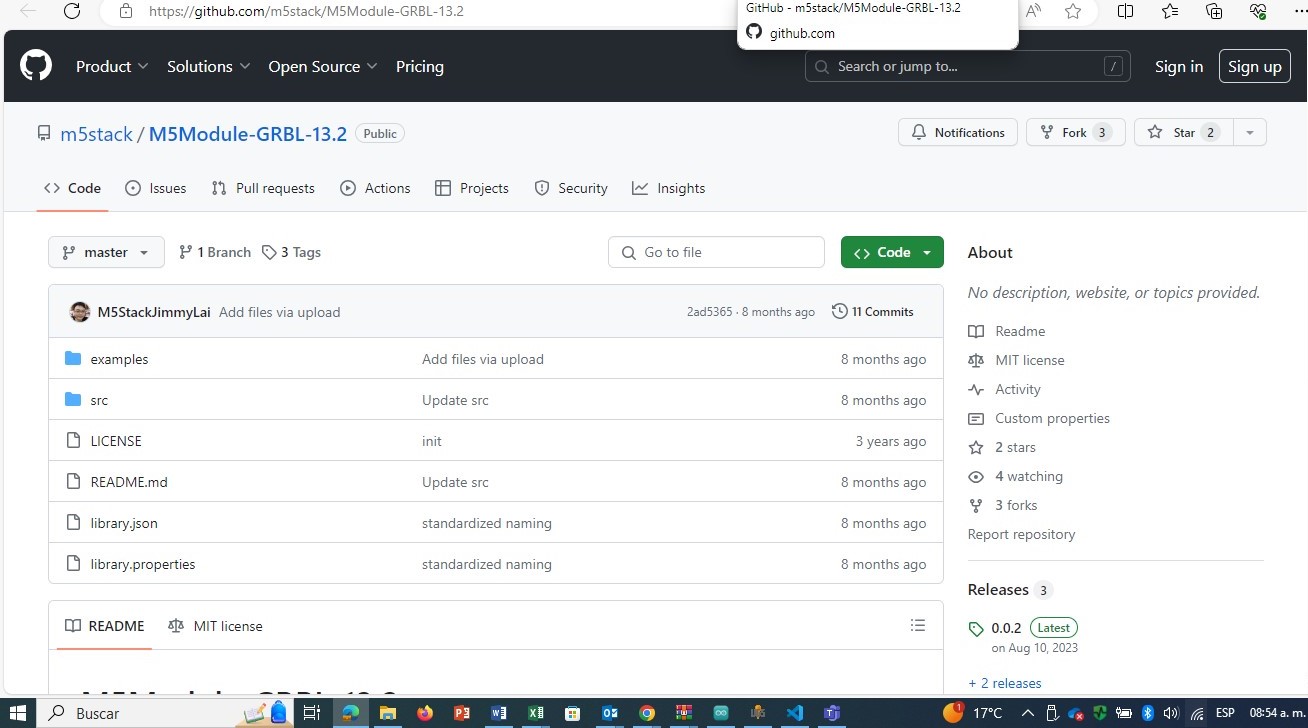Click the site information padlock icon
The width and height of the screenshot is (1308, 728).
[x=125, y=11]
